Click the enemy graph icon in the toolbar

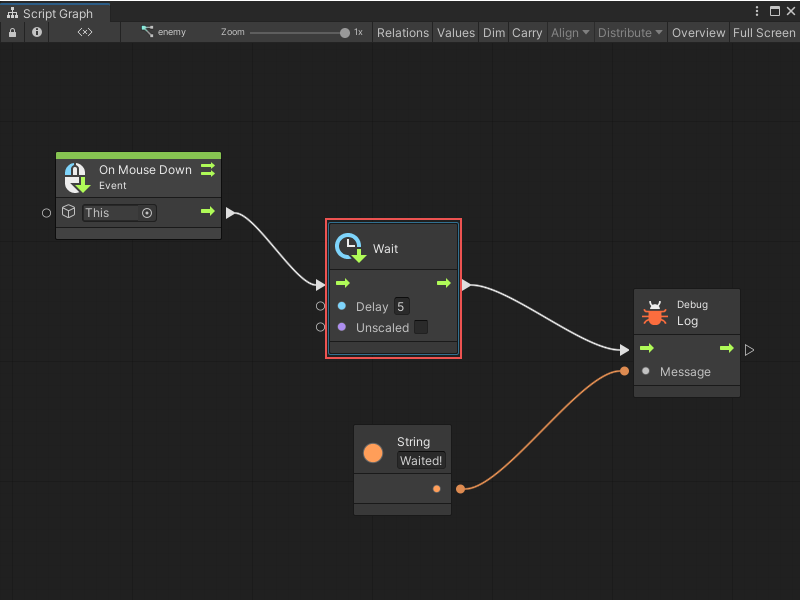point(149,32)
